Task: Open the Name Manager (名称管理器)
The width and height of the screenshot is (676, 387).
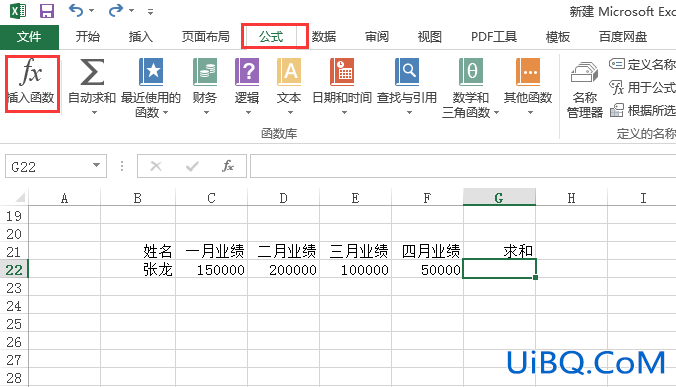Action: click(585, 90)
